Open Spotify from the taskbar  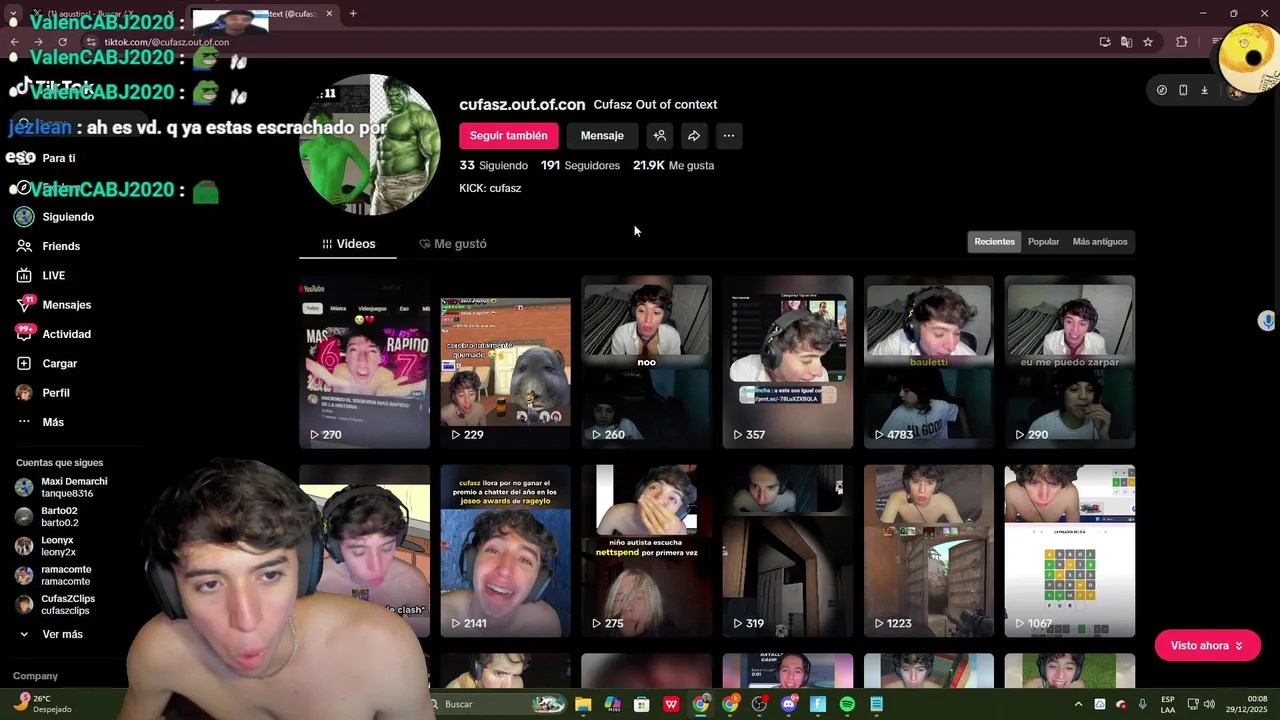click(847, 705)
